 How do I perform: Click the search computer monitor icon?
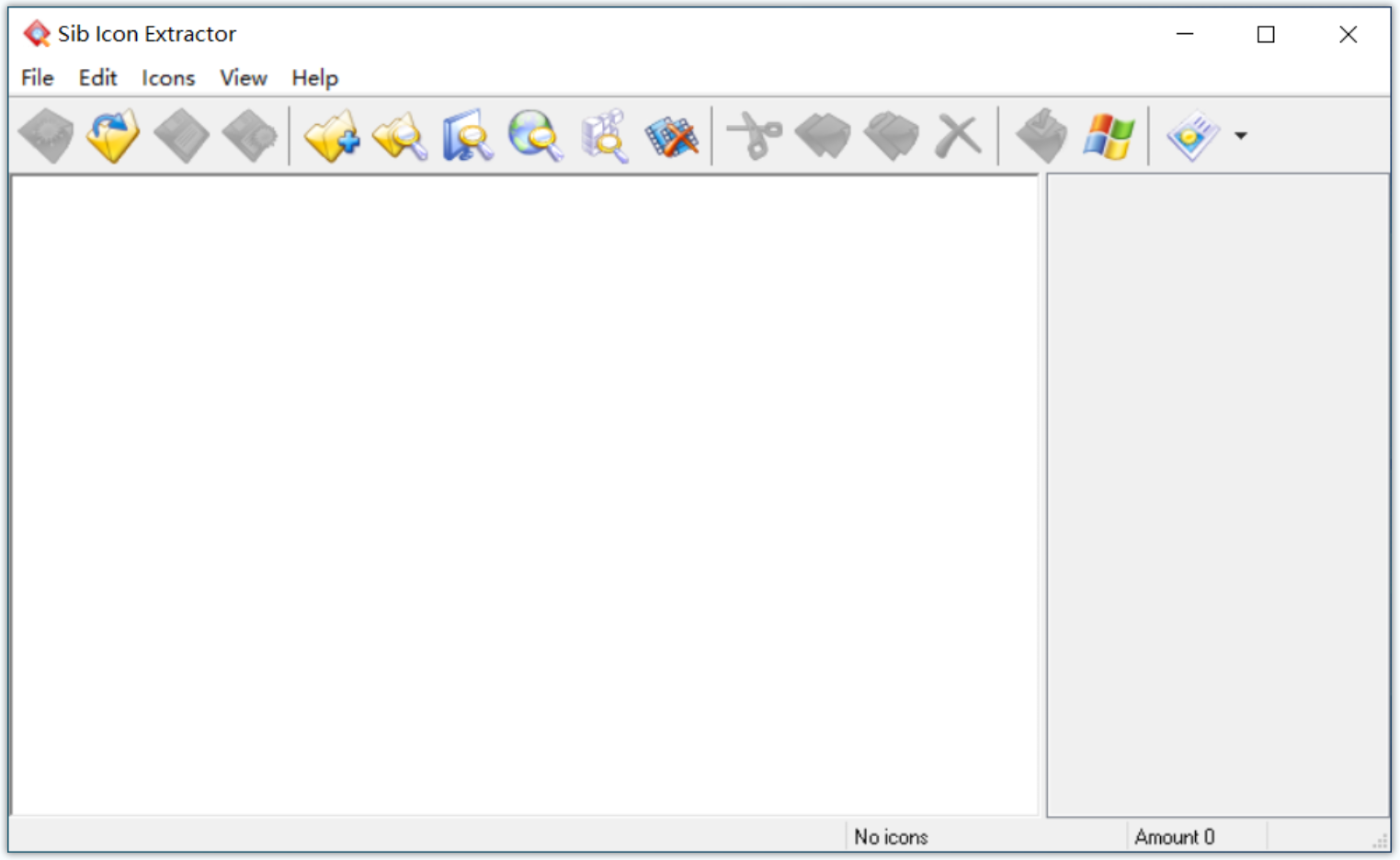coord(468,136)
